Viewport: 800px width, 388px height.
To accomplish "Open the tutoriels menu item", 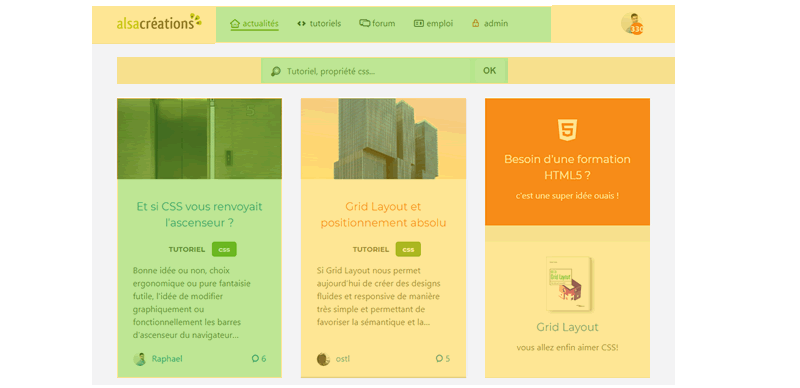I will point(319,23).
